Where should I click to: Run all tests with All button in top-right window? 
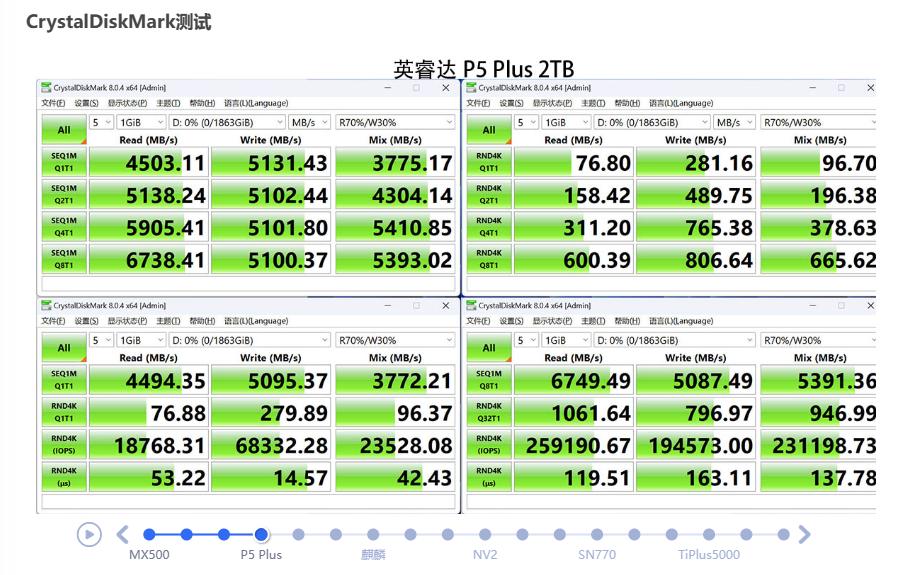click(489, 129)
